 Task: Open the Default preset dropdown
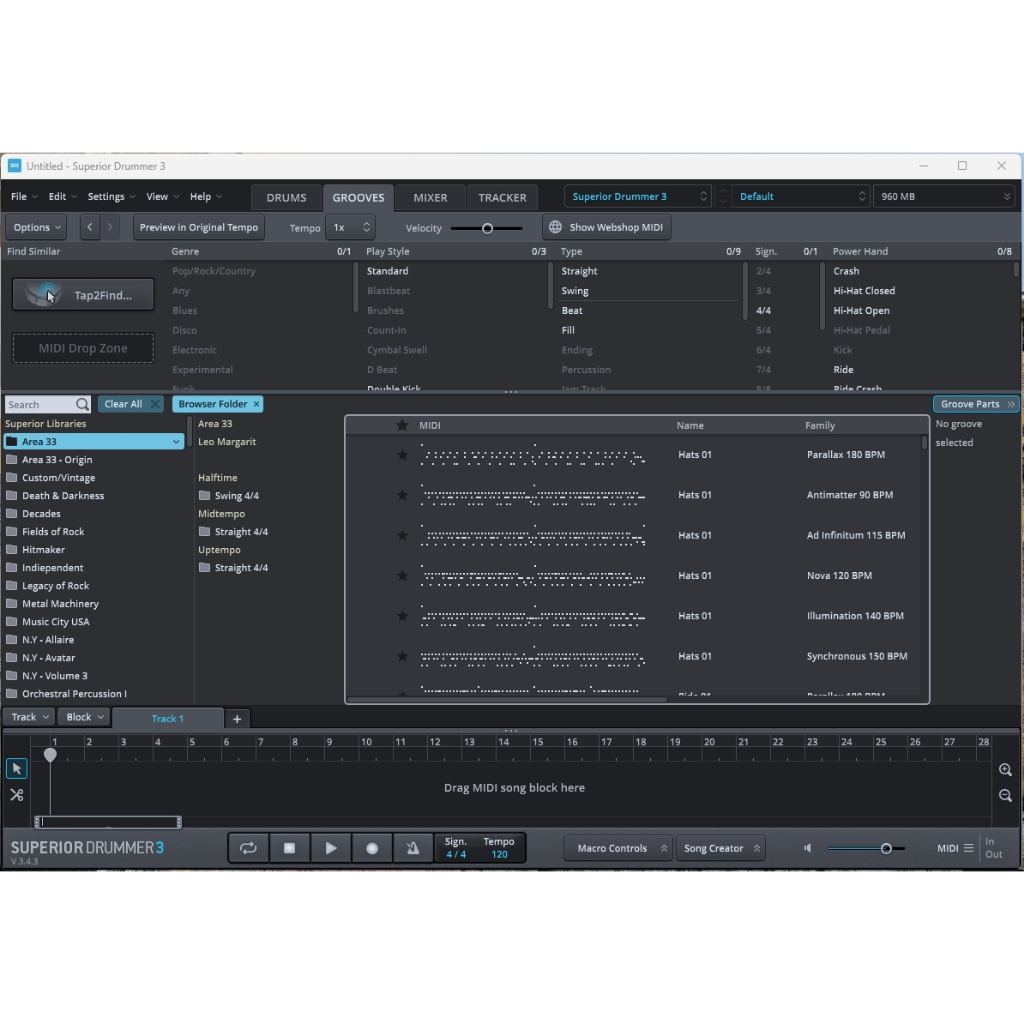(801, 197)
